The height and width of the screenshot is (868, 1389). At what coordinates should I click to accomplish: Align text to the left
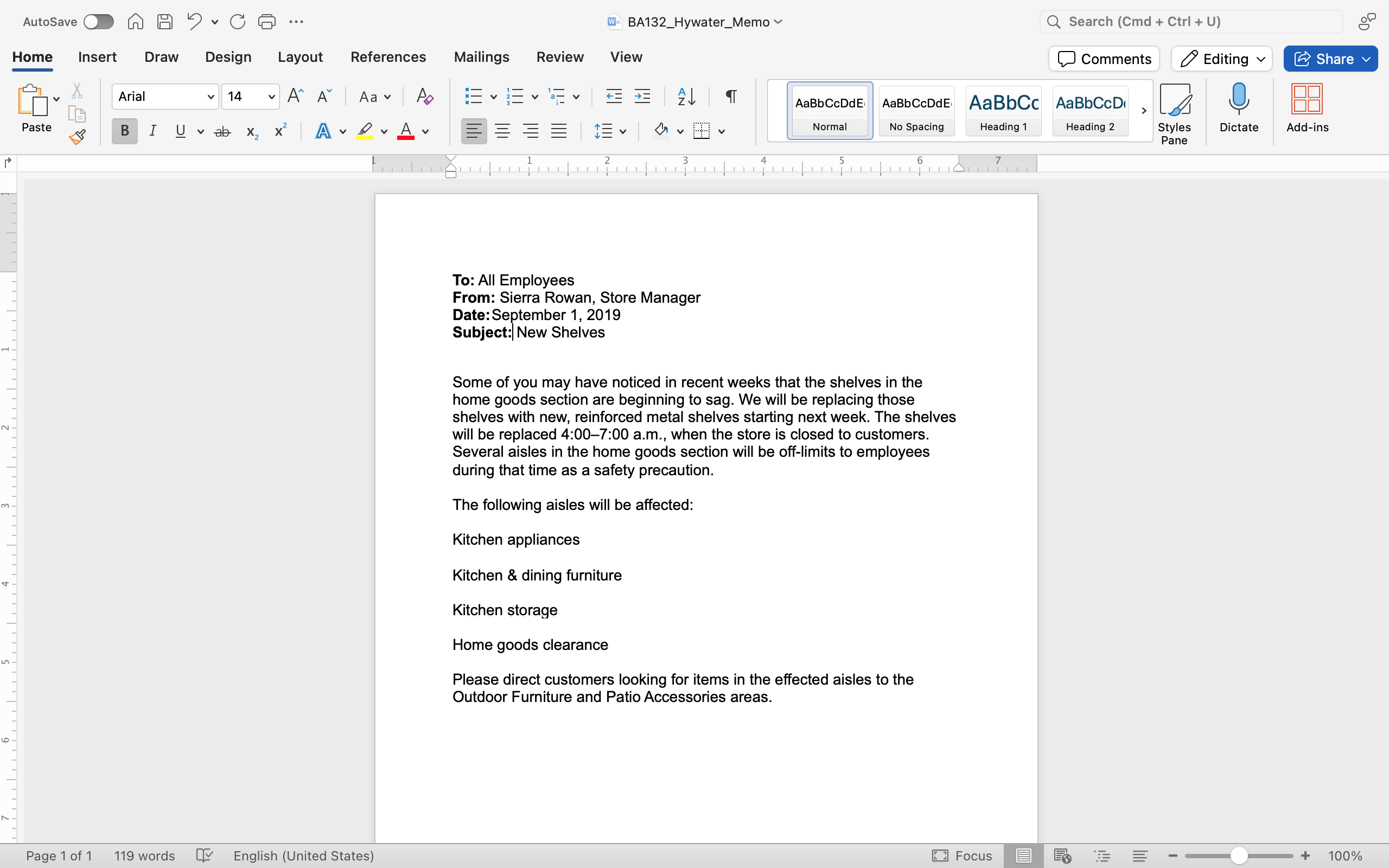474,131
